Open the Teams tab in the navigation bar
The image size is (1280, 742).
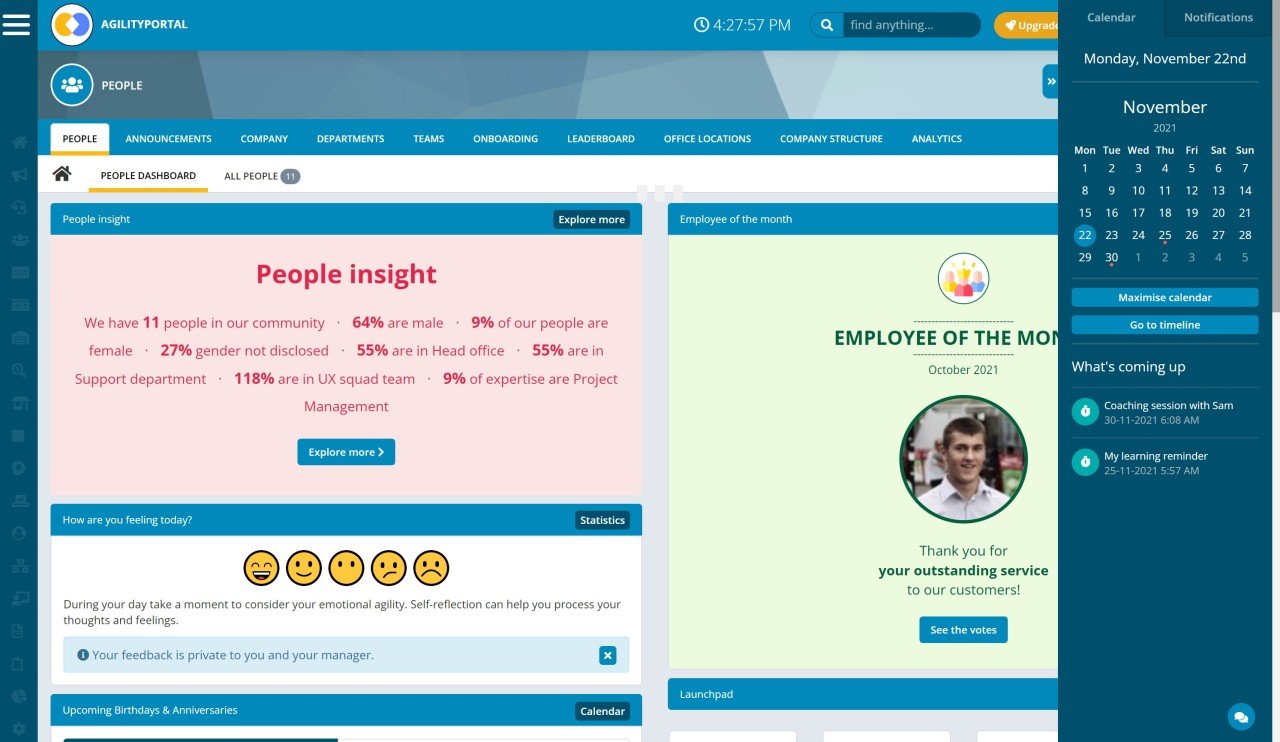tap(428, 138)
